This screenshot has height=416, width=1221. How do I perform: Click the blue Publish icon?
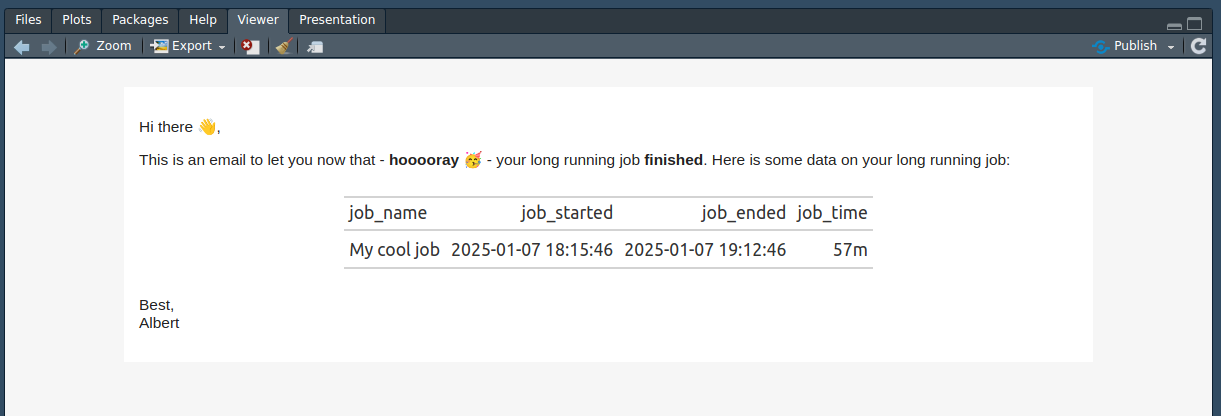pos(1101,46)
